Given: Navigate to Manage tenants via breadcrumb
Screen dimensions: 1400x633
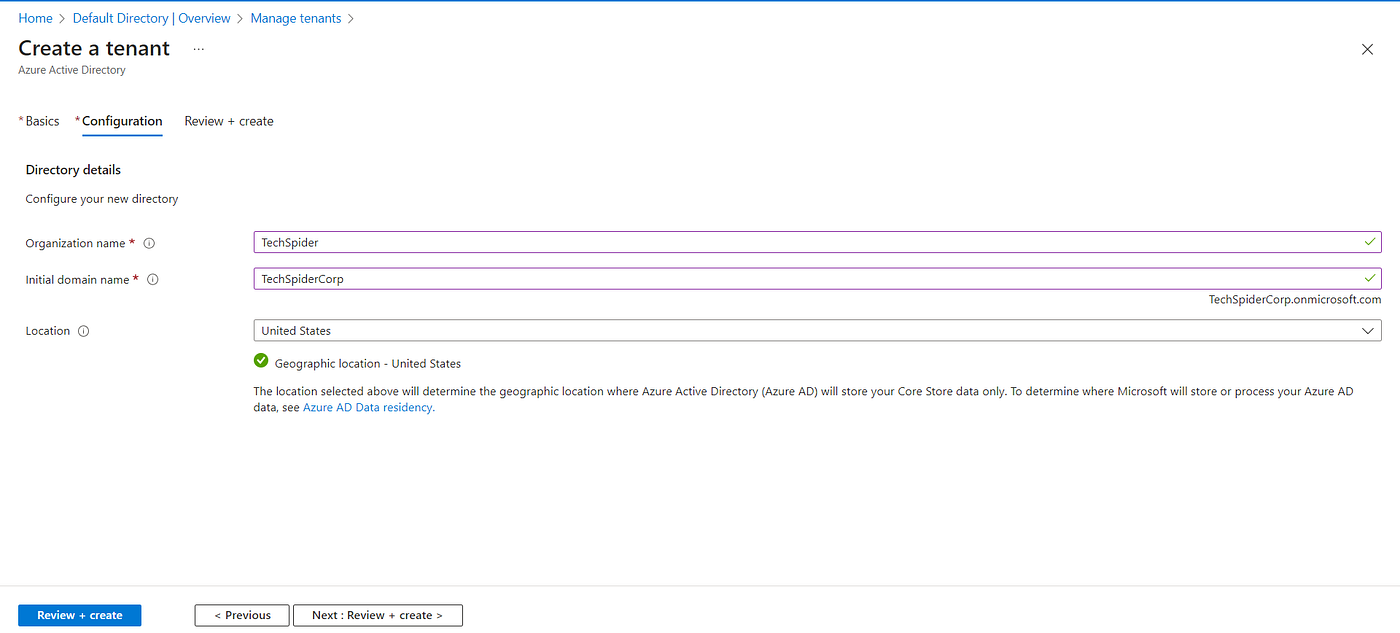Looking at the screenshot, I should pos(295,17).
